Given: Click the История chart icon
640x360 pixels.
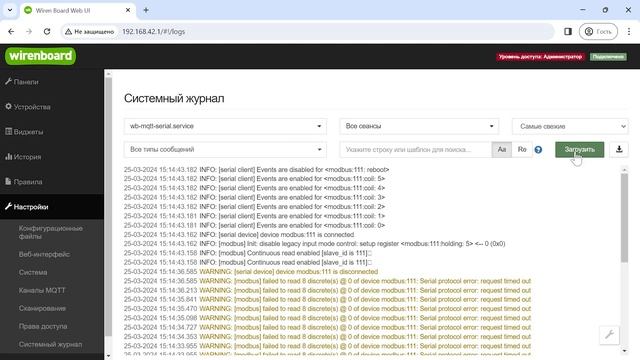Looking at the screenshot, I should click(8, 156).
